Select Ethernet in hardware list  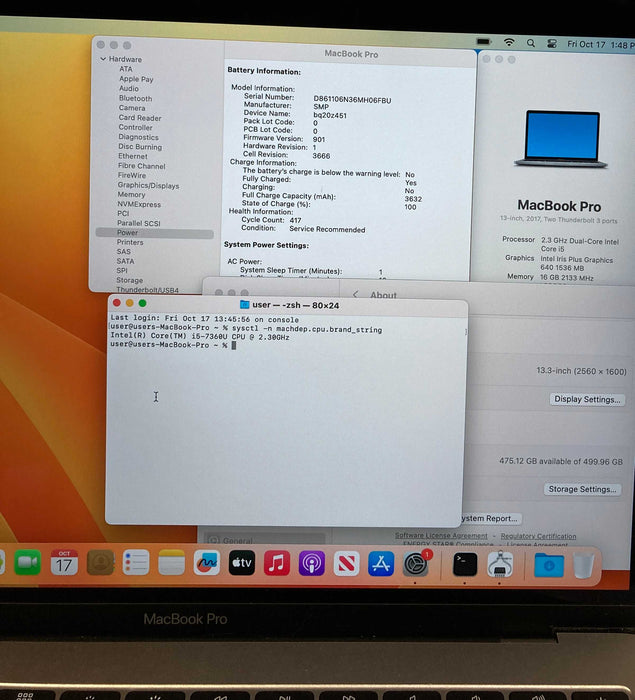(x=133, y=156)
